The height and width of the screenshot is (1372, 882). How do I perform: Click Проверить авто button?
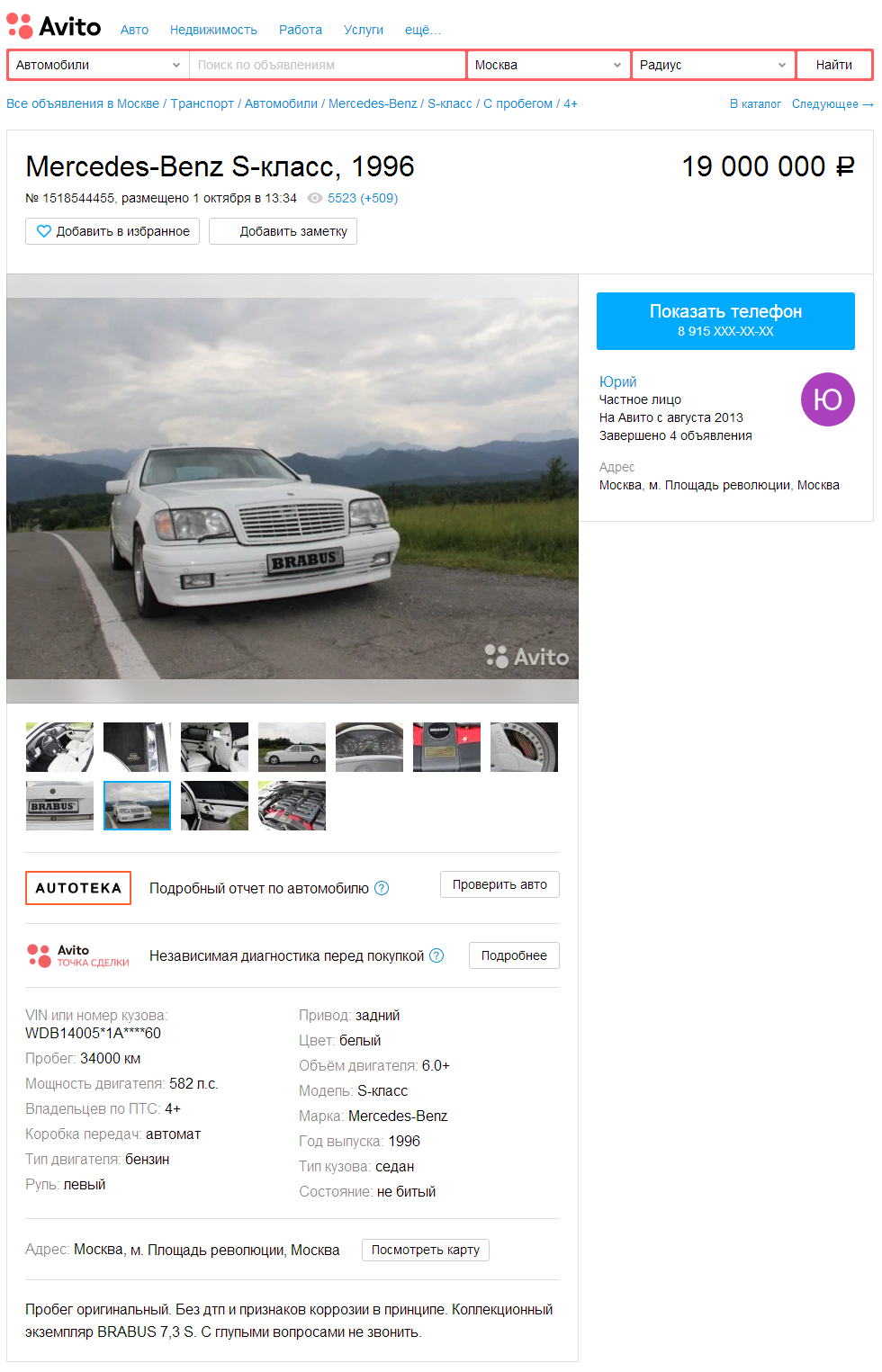(499, 884)
